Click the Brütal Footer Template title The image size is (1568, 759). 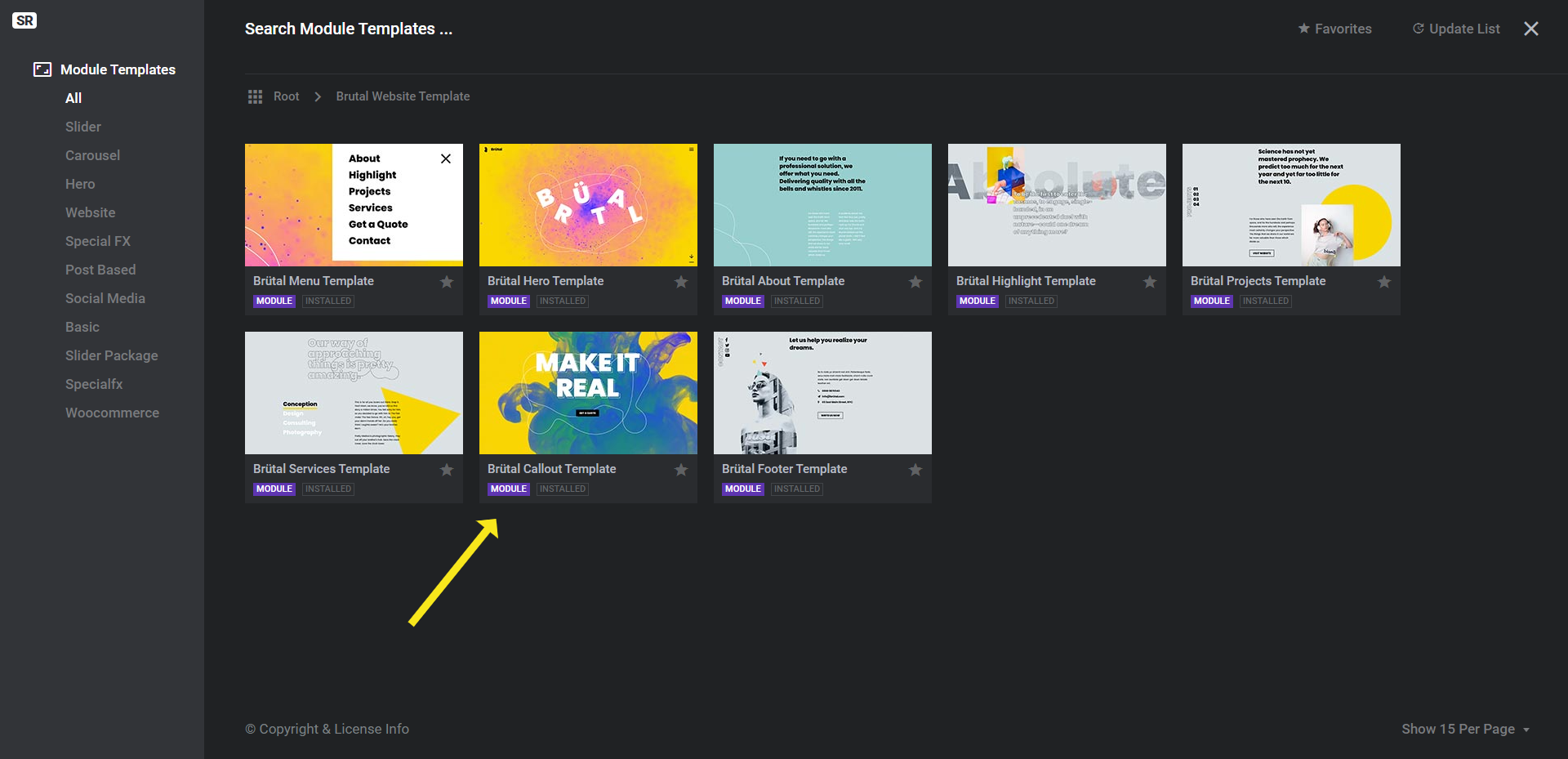coord(784,469)
